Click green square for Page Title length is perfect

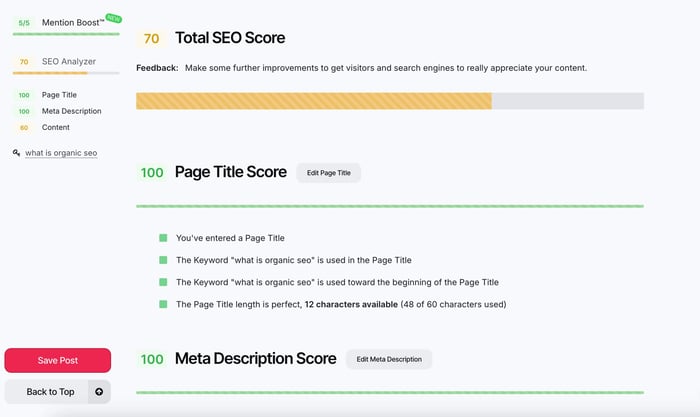163,304
